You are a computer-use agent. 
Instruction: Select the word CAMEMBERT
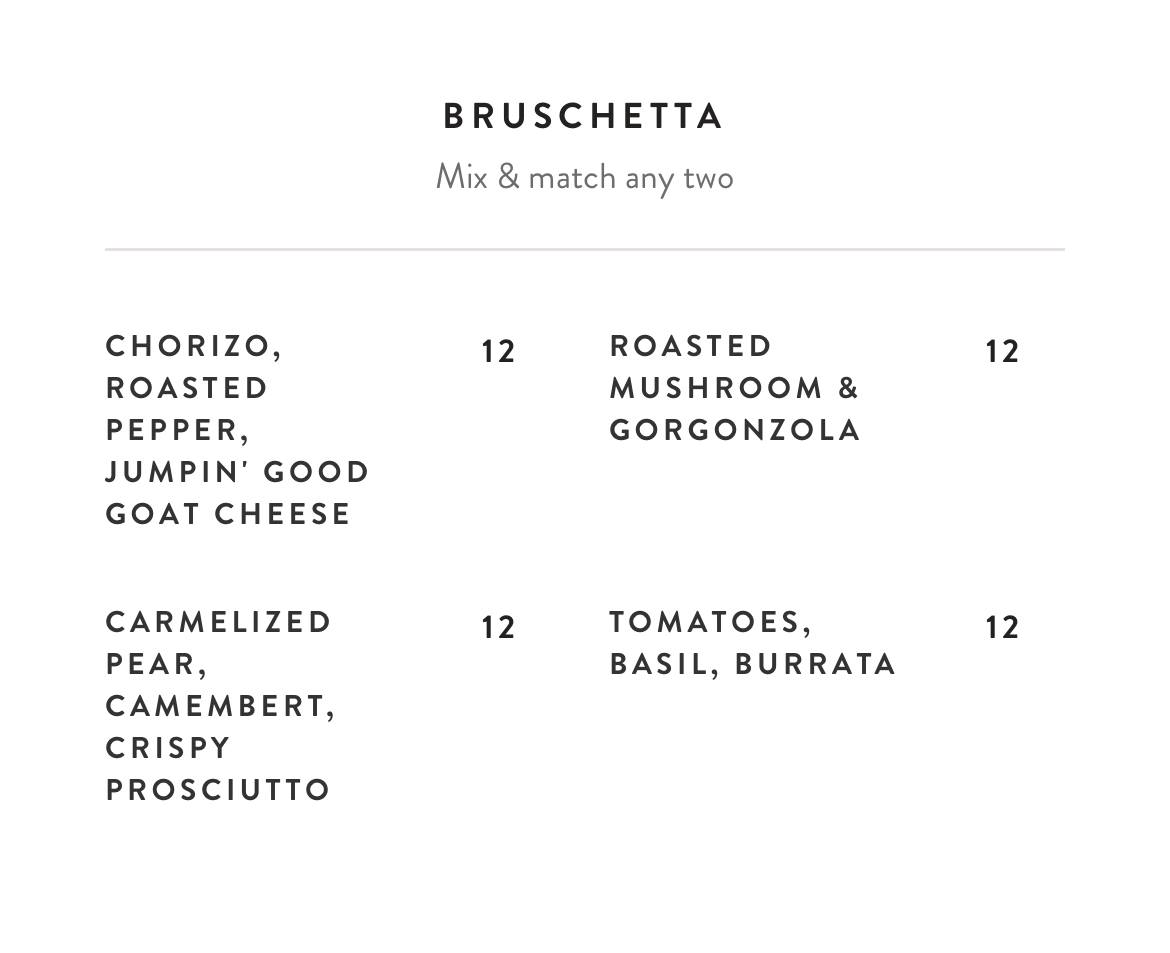click(x=216, y=706)
